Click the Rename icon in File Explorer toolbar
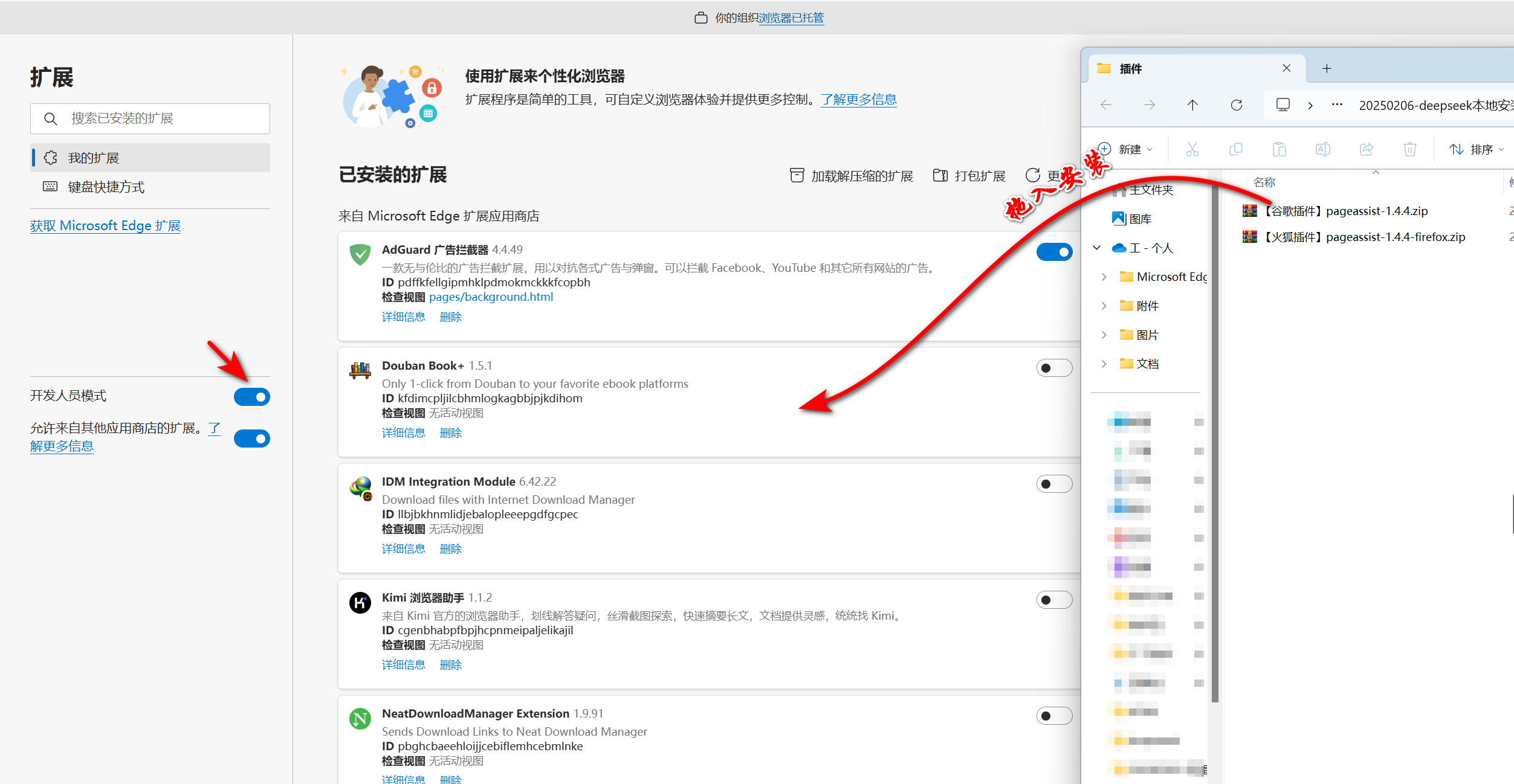Viewport: 1514px width, 784px height. 1322,149
